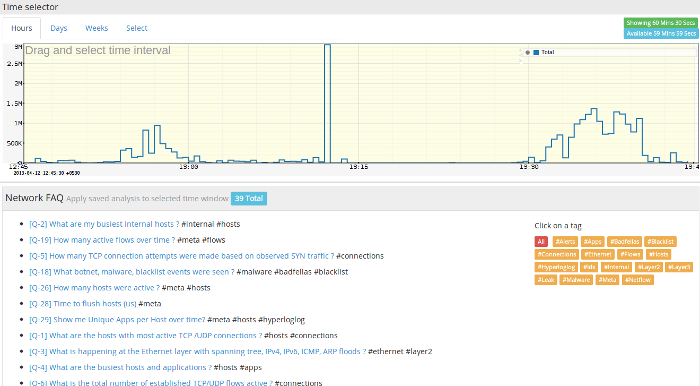Pick the #Ethernet tag filter
This screenshot has height=386, width=700.
(598, 254)
